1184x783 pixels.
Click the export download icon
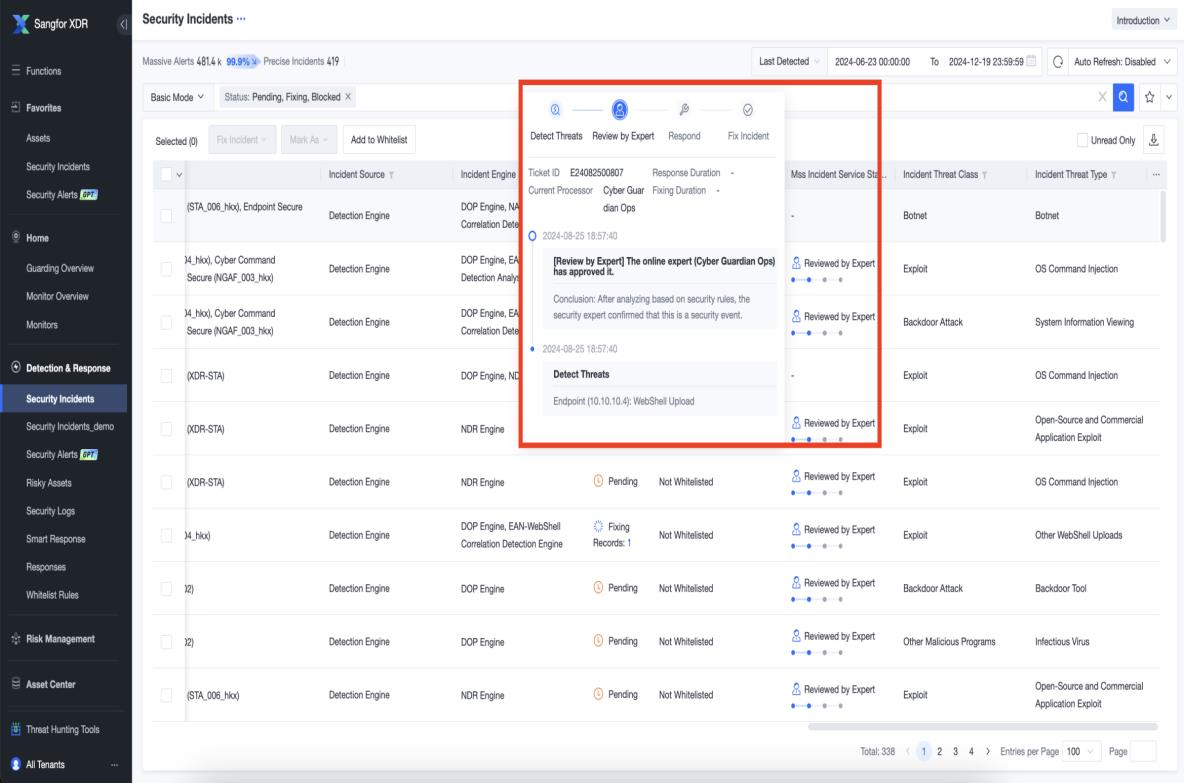[x=1153, y=140]
